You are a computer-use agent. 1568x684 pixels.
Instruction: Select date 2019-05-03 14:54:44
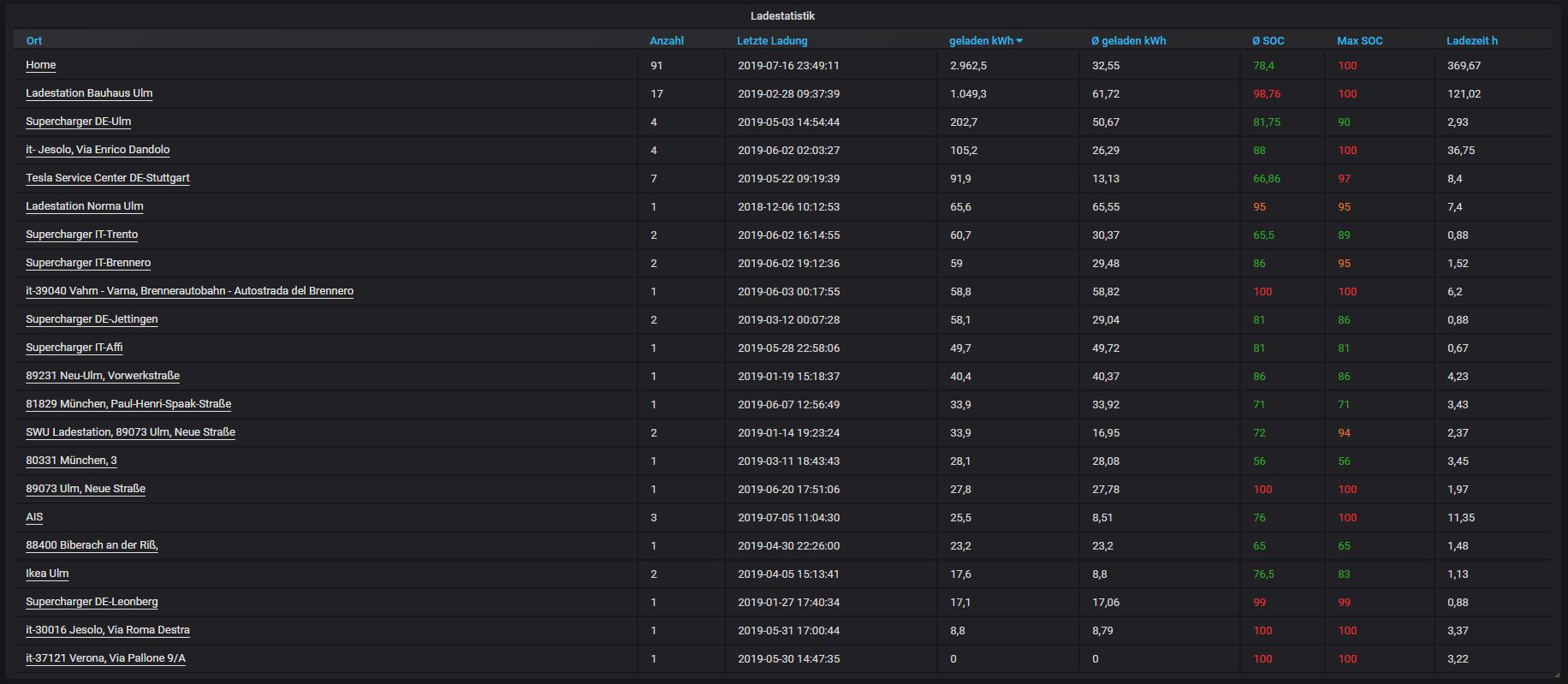coord(788,122)
